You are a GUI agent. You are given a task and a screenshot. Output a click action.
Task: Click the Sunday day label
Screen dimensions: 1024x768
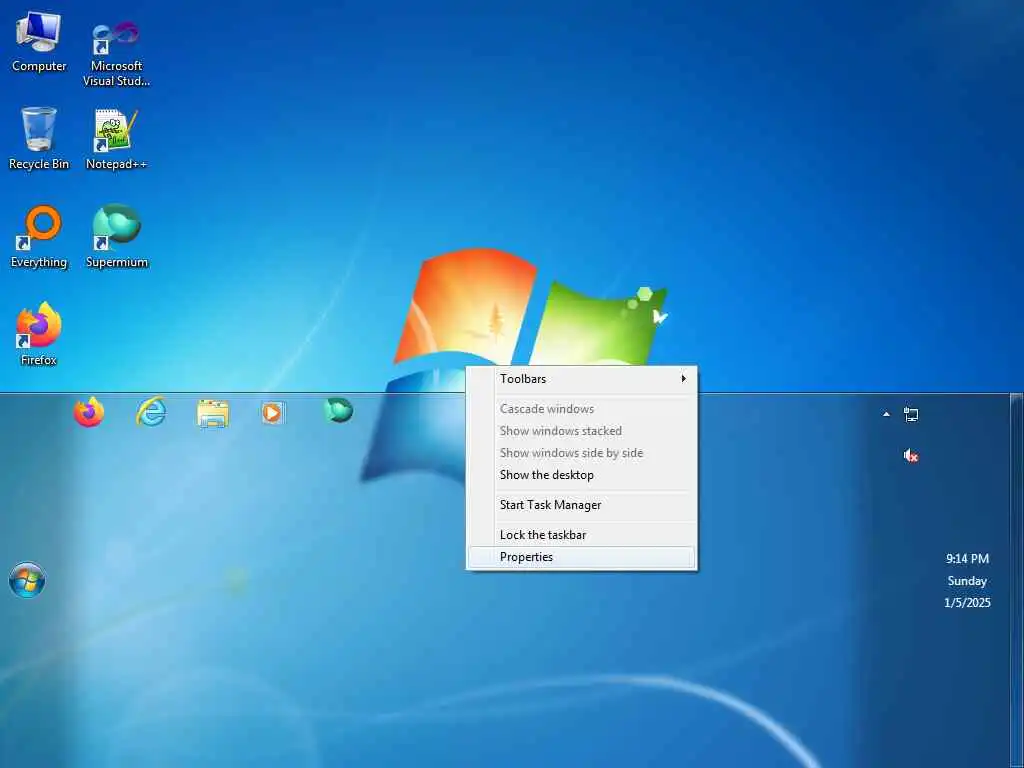tap(967, 581)
